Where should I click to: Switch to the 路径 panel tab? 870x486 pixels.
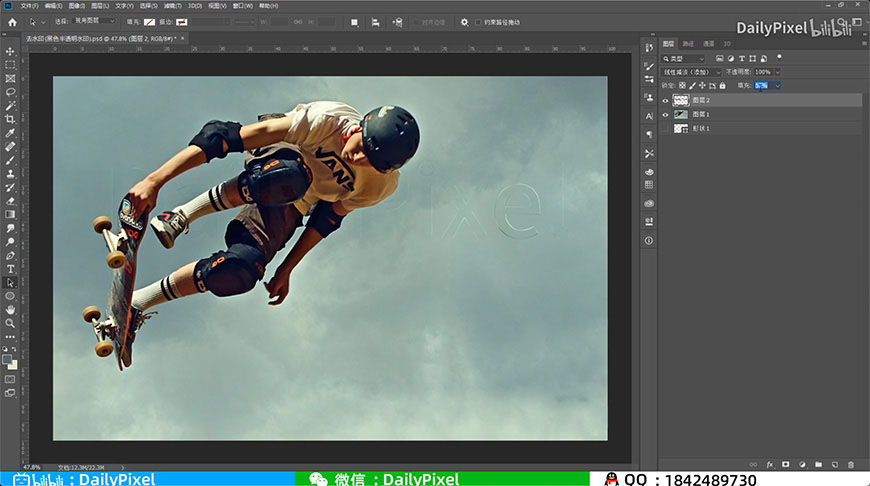pyautogui.click(x=688, y=43)
